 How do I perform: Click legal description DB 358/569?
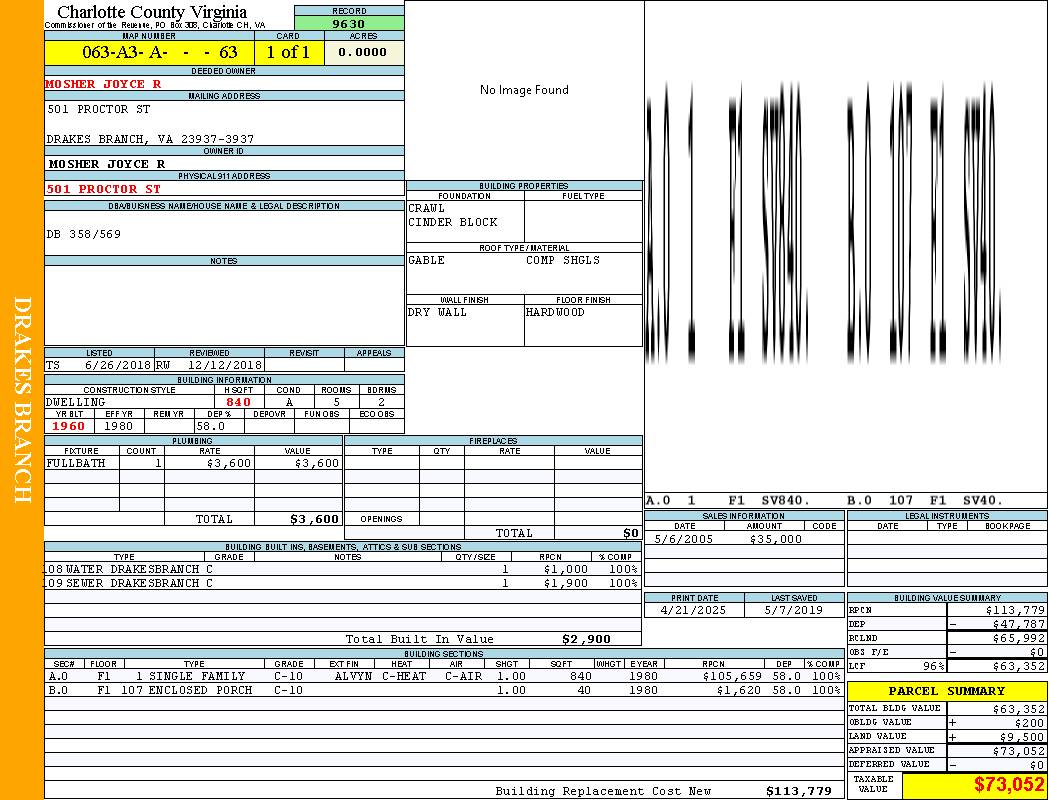84,234
